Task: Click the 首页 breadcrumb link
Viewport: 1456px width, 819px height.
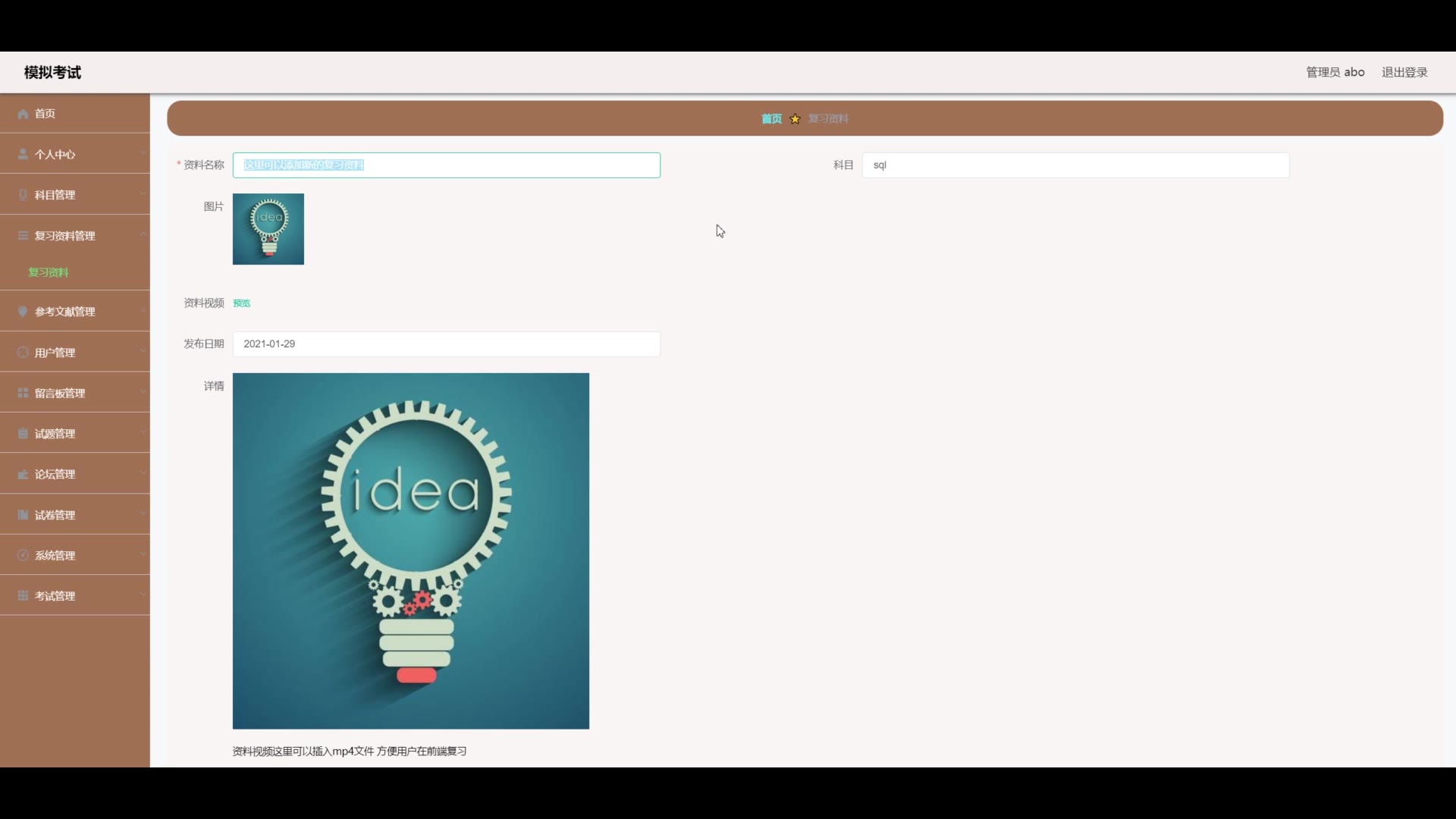Action: click(771, 118)
